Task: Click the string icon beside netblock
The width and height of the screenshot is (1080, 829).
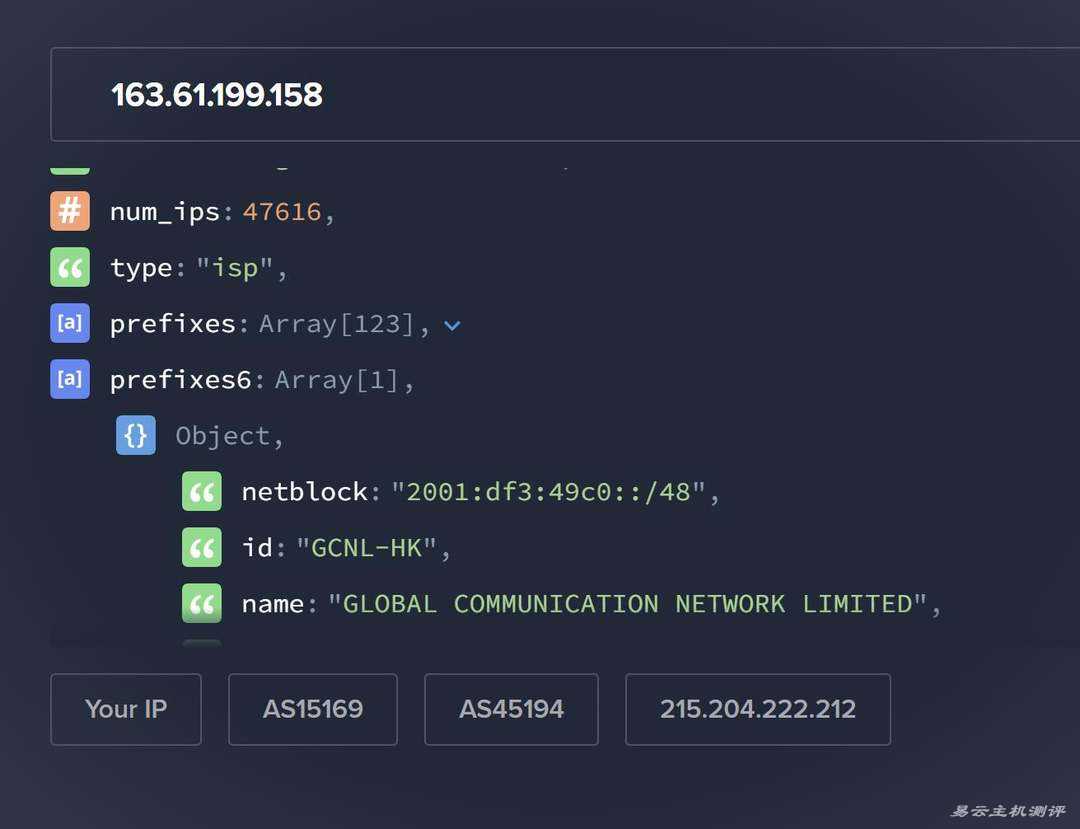Action: pyautogui.click(x=202, y=492)
